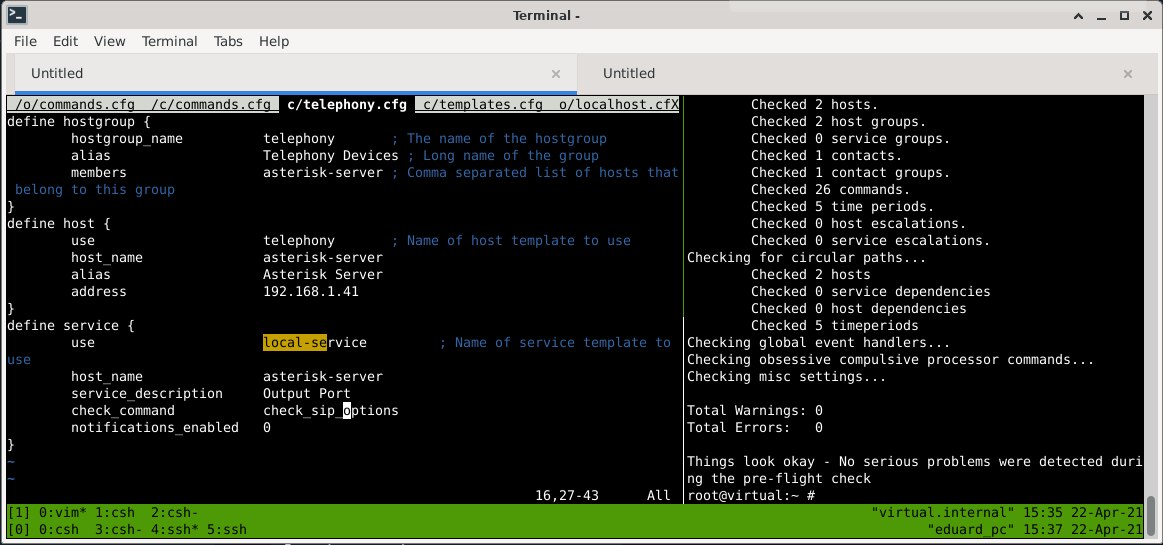This screenshot has height=545, width=1163.
Task: Click vim cursor position '16,27-43'
Action: (x=567, y=495)
